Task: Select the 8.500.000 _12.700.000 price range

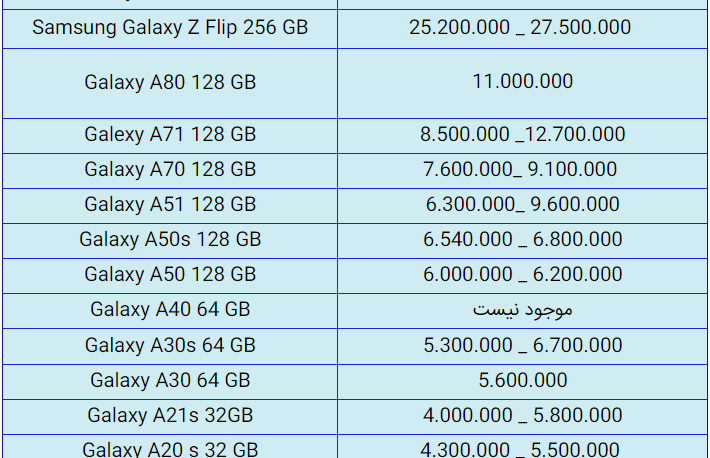Action: (523, 135)
